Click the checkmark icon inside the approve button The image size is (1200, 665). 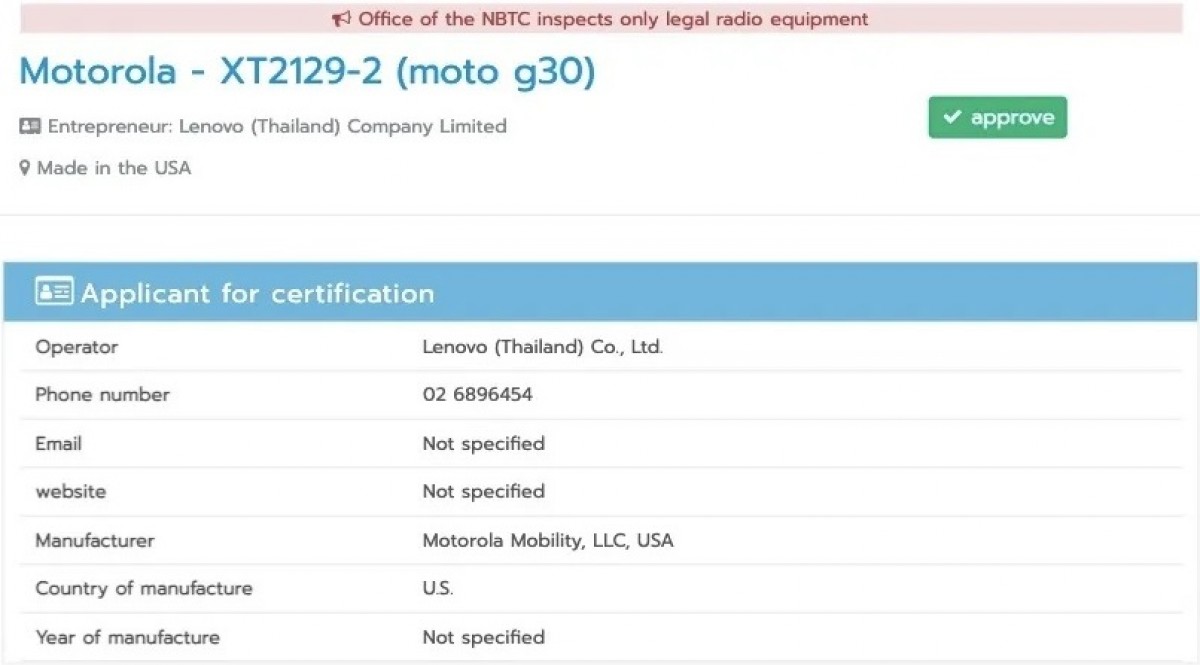(953, 117)
